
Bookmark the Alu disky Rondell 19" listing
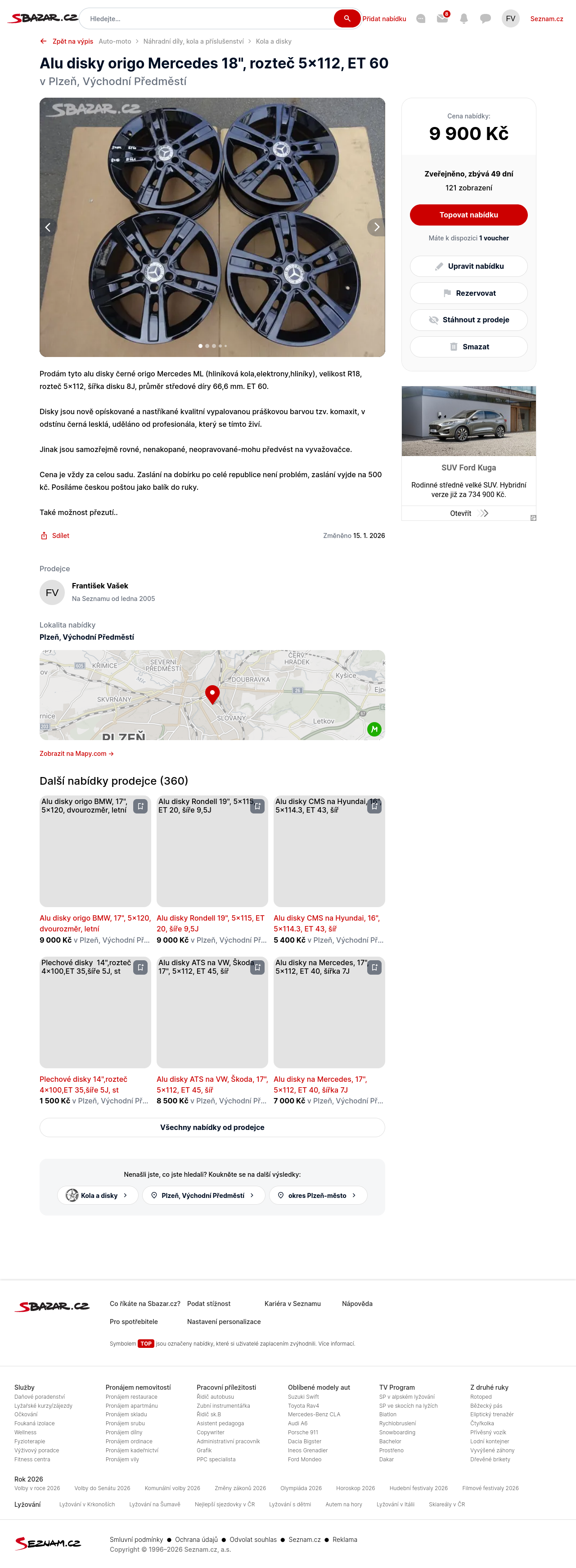click(257, 806)
